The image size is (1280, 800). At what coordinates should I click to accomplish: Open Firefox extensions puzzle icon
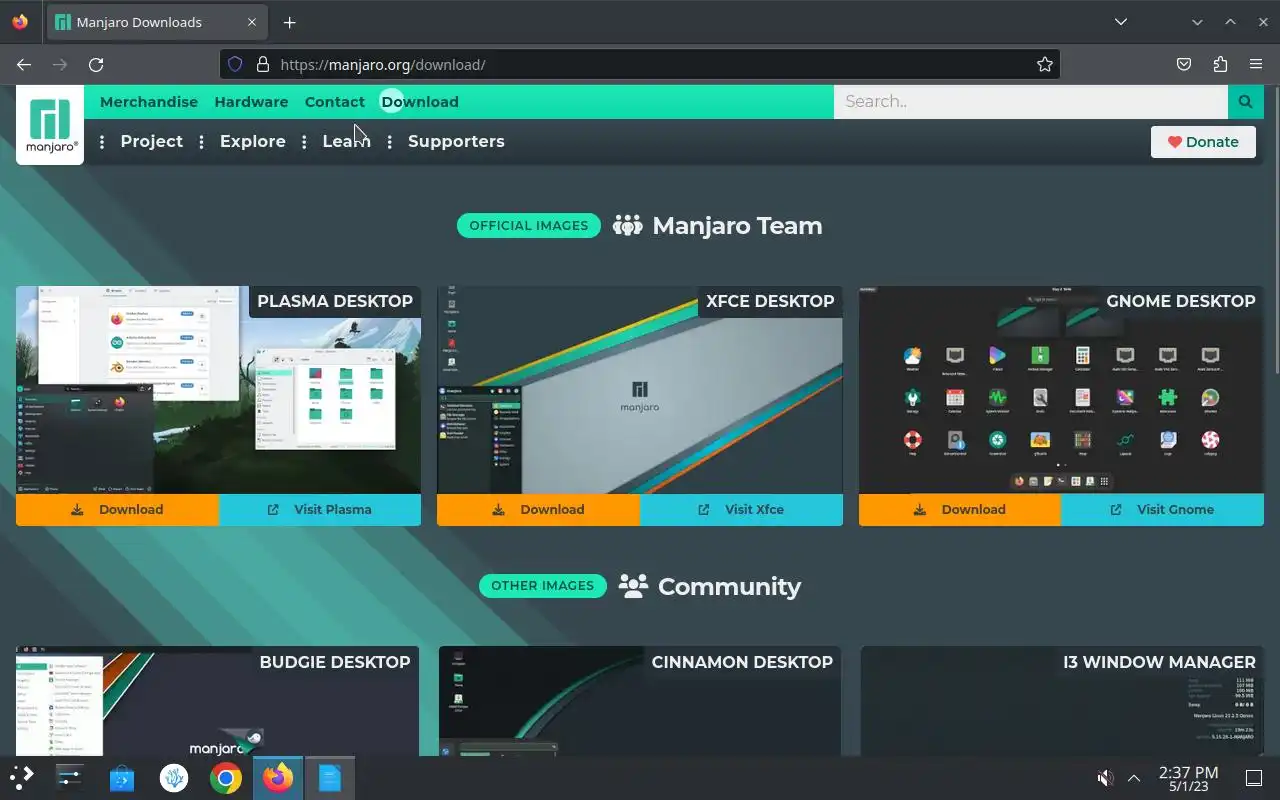1220,64
